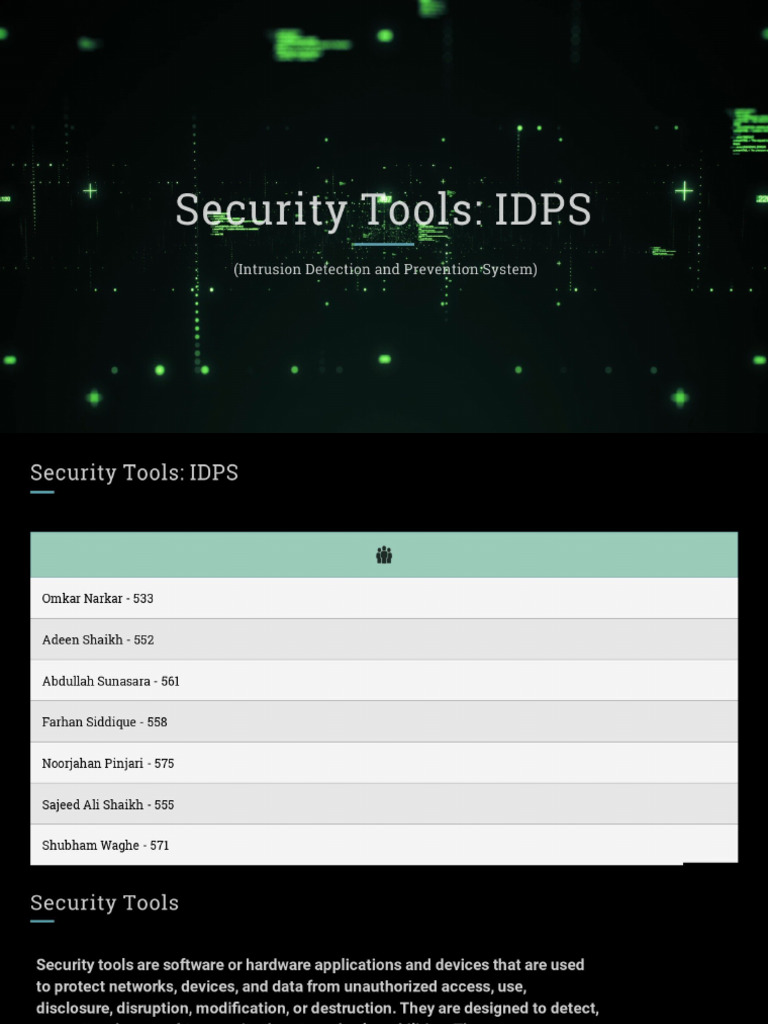Click the hero title Security Tools: IDPS
Image resolution: width=768 pixels, height=1024 pixels.
(383, 210)
